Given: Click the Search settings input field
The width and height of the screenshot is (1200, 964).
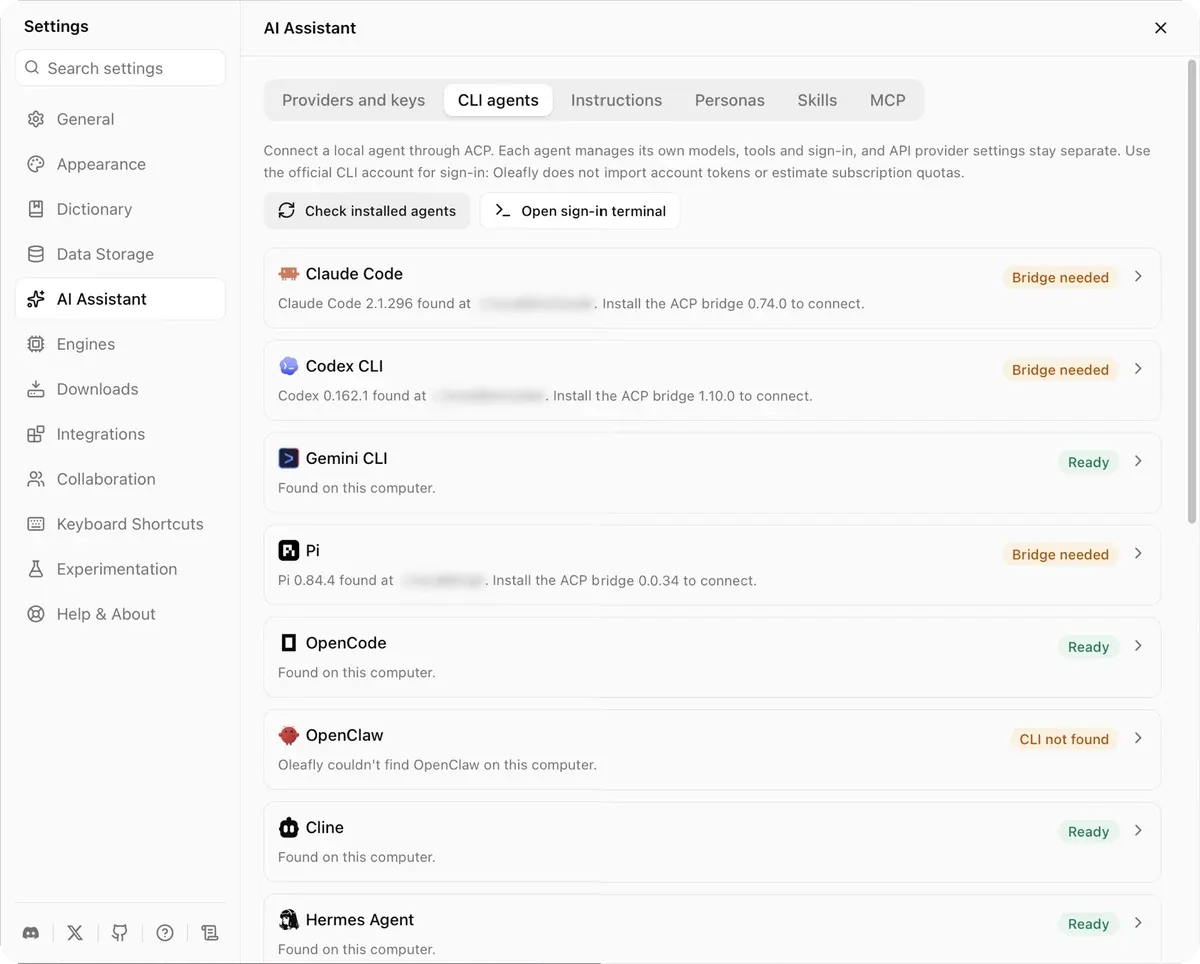Looking at the screenshot, I should pos(120,68).
